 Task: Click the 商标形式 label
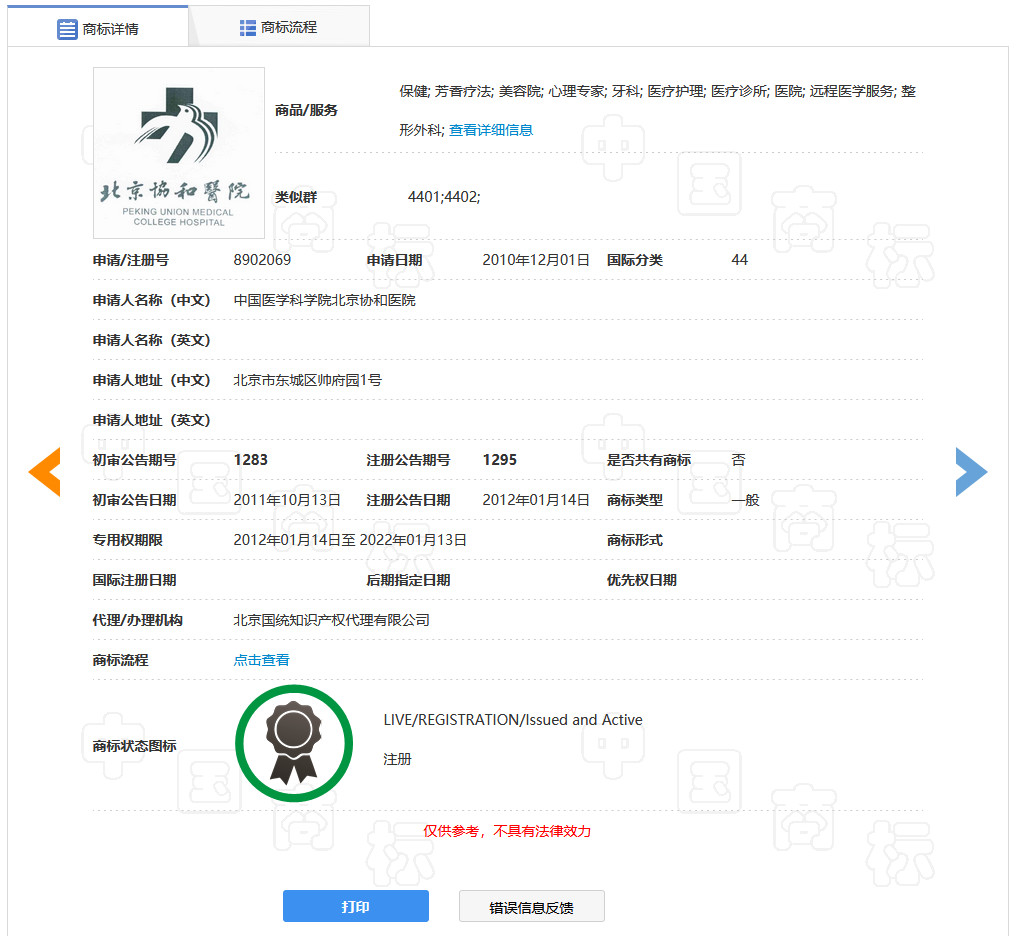(634, 540)
